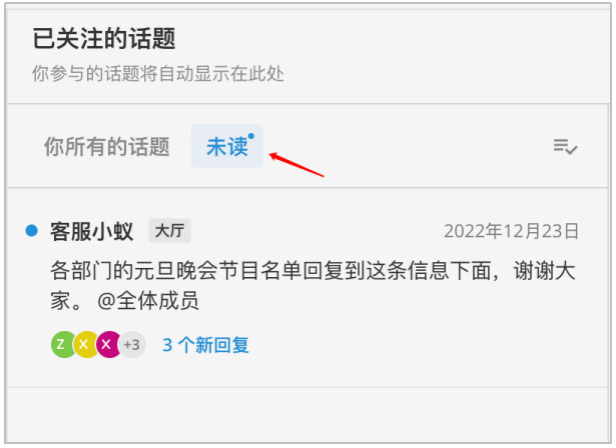
Task: Click the magenta X avatar
Action: (x=108, y=344)
